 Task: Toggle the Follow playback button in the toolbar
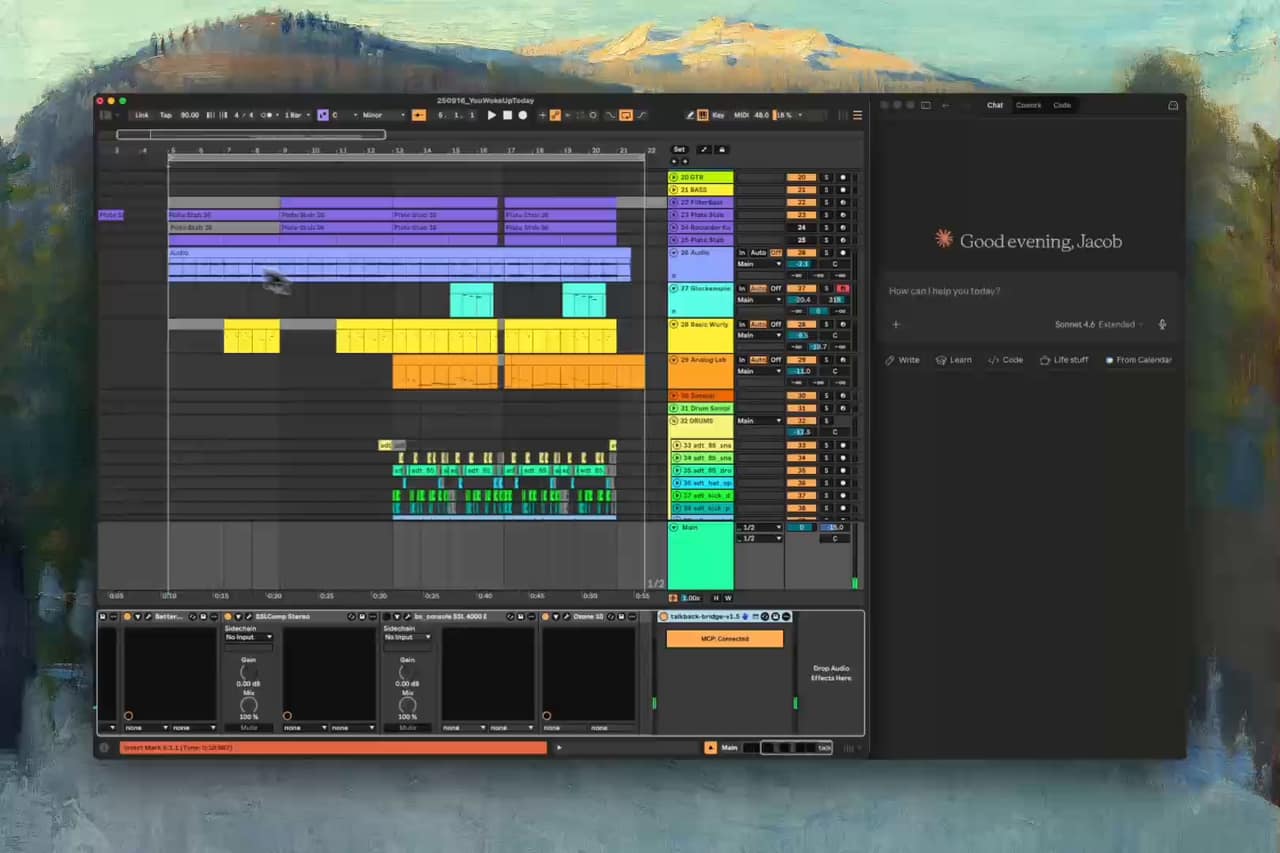point(626,115)
